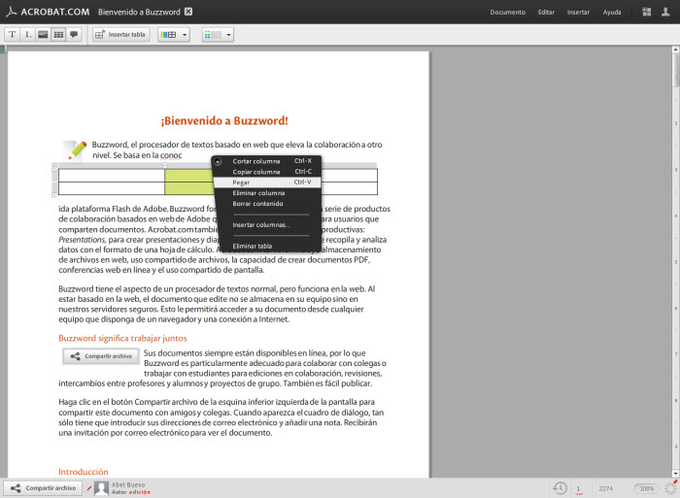The height and width of the screenshot is (498, 680).
Task: Open the table border color dropdown
Action: (185, 35)
